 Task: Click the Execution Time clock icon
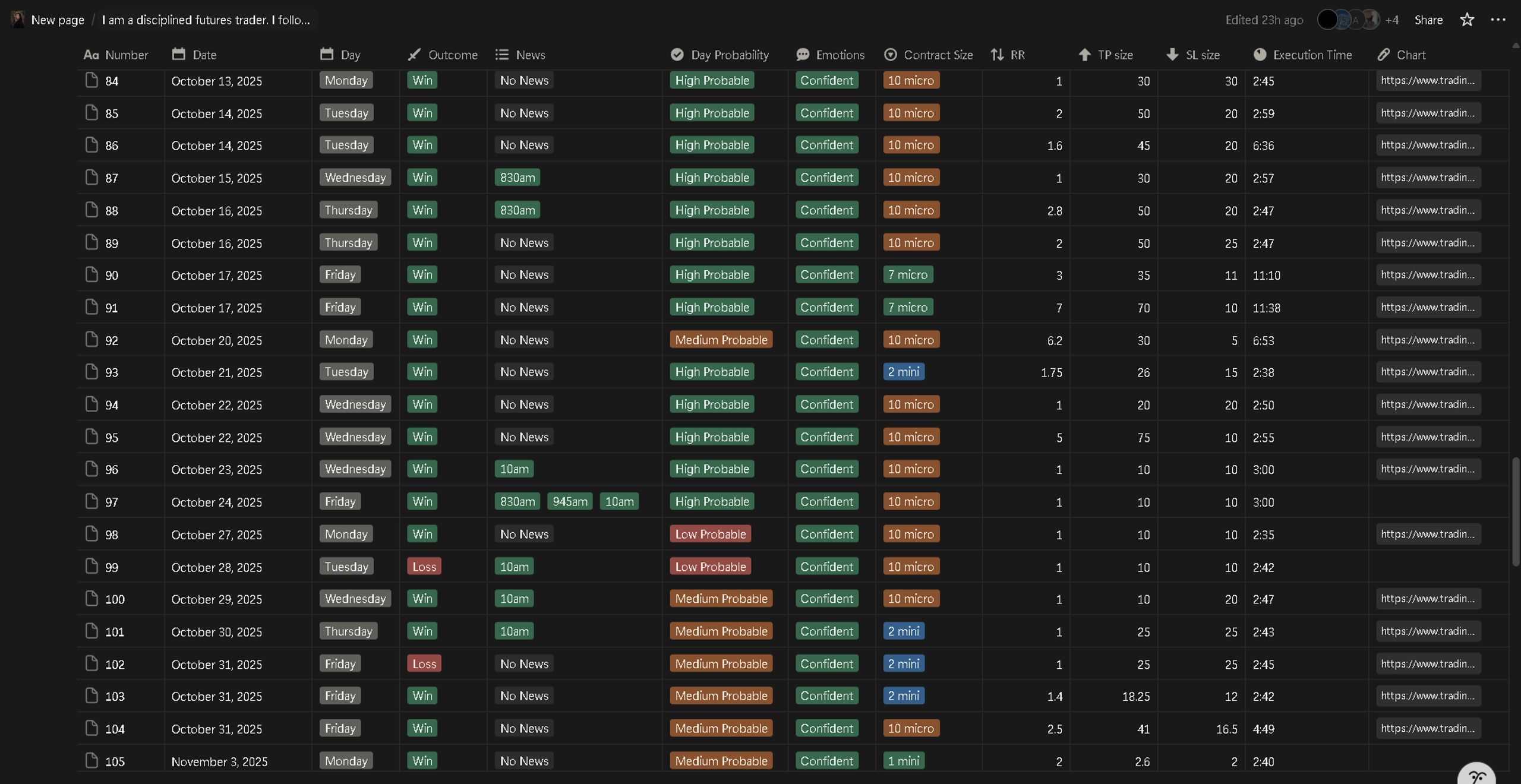pyautogui.click(x=1260, y=55)
